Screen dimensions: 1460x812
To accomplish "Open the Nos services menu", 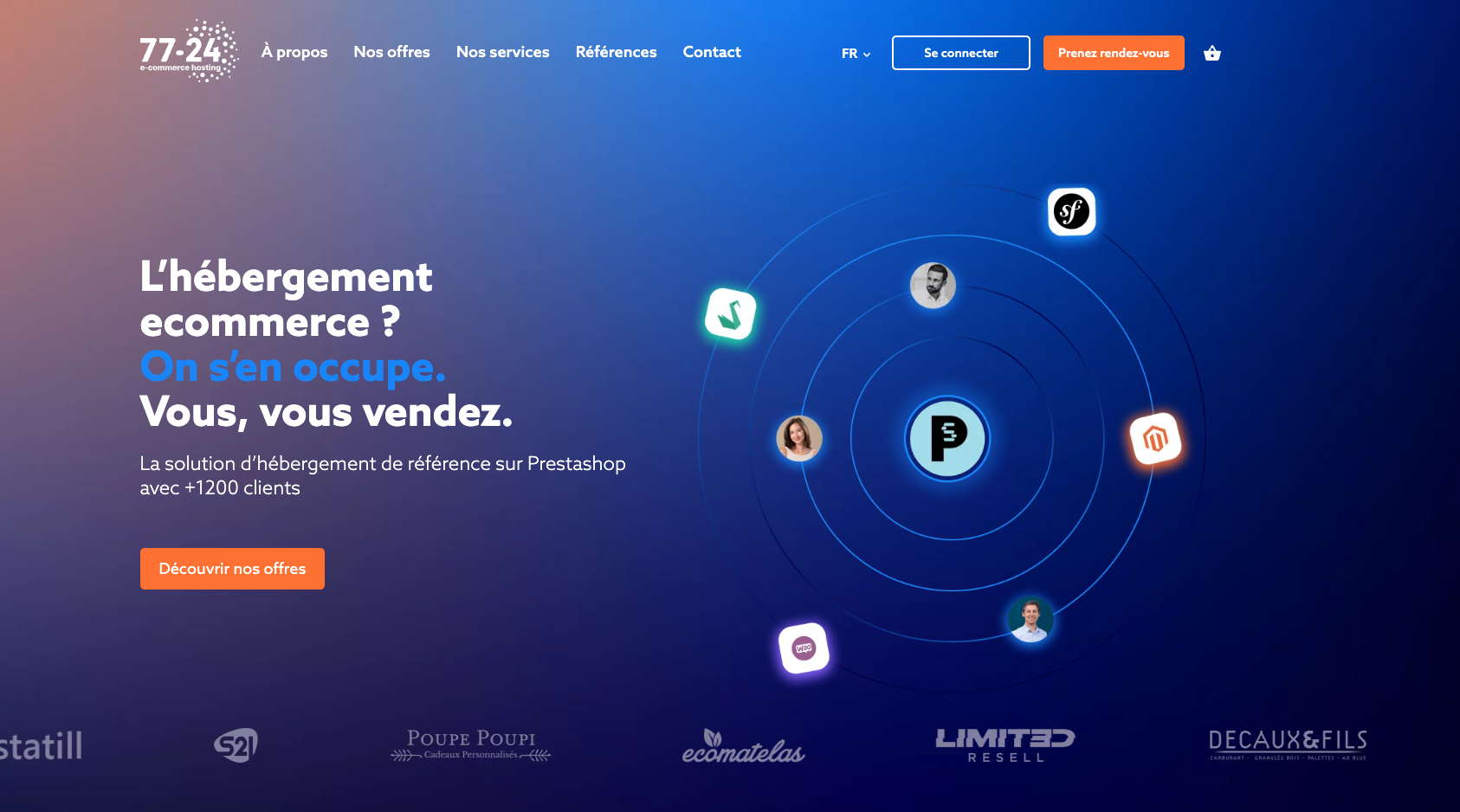I will pyautogui.click(x=503, y=52).
